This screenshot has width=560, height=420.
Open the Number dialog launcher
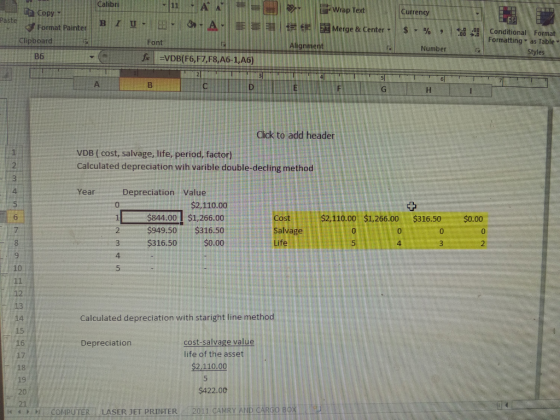tap(478, 50)
